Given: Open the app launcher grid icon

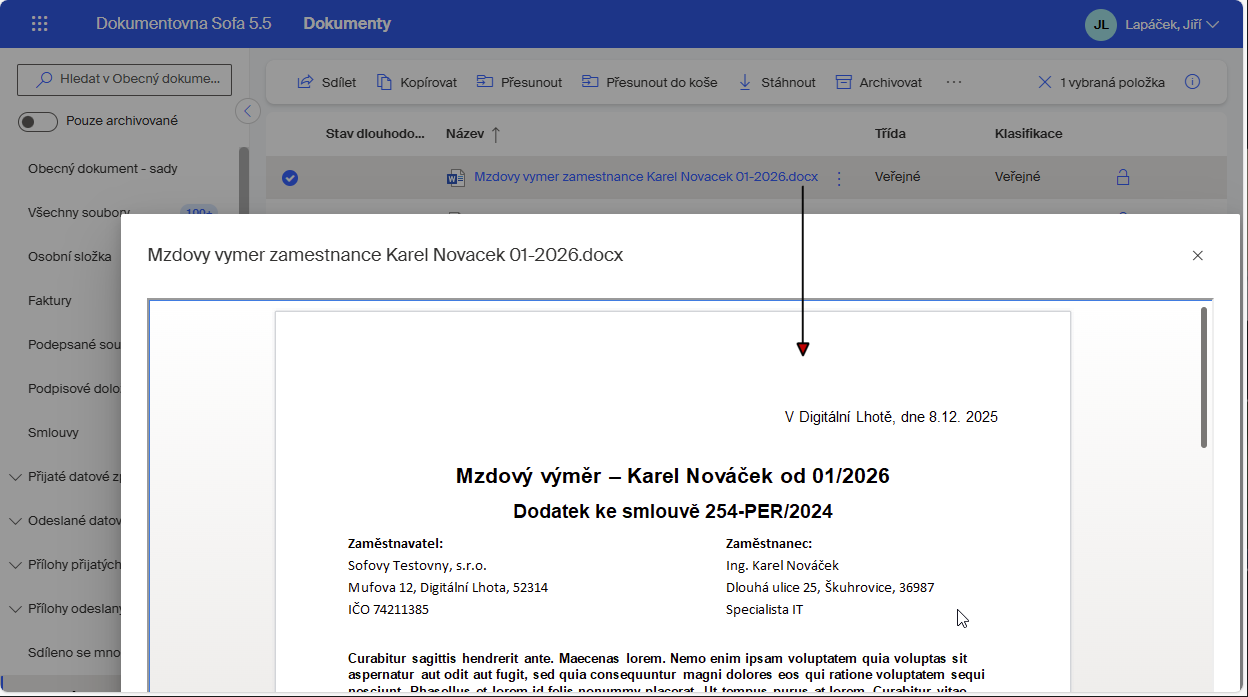Looking at the screenshot, I should [x=40, y=23].
